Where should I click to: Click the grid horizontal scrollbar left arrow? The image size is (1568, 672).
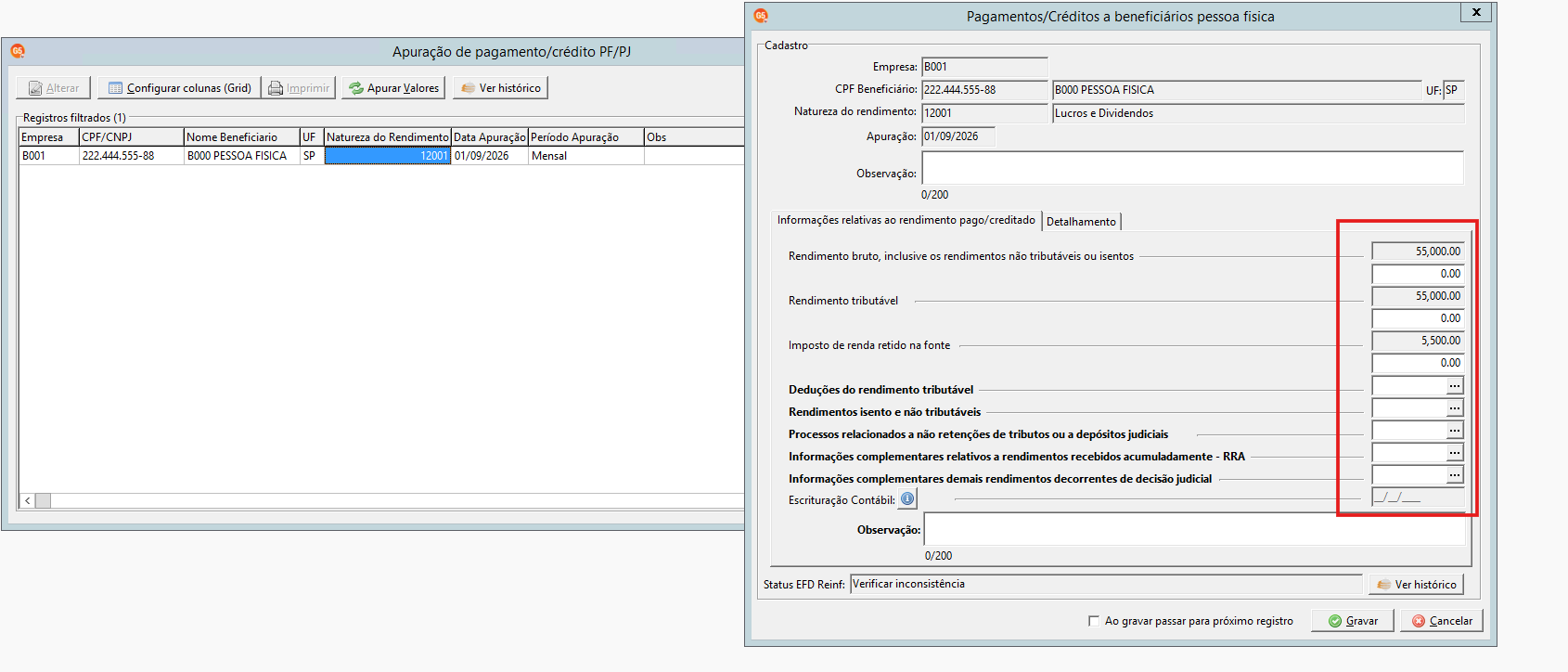tap(28, 501)
